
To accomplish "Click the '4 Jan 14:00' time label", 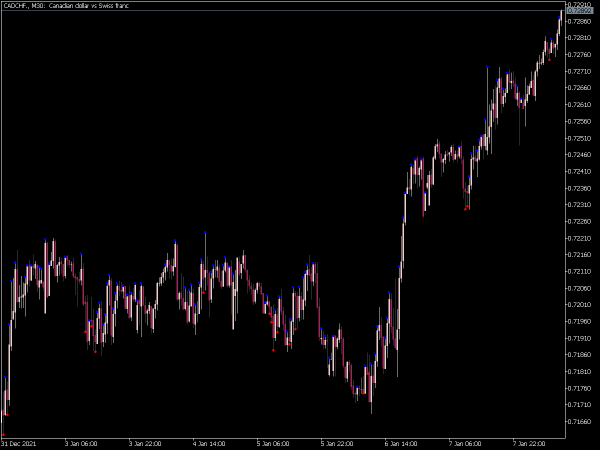I will [209, 444].
